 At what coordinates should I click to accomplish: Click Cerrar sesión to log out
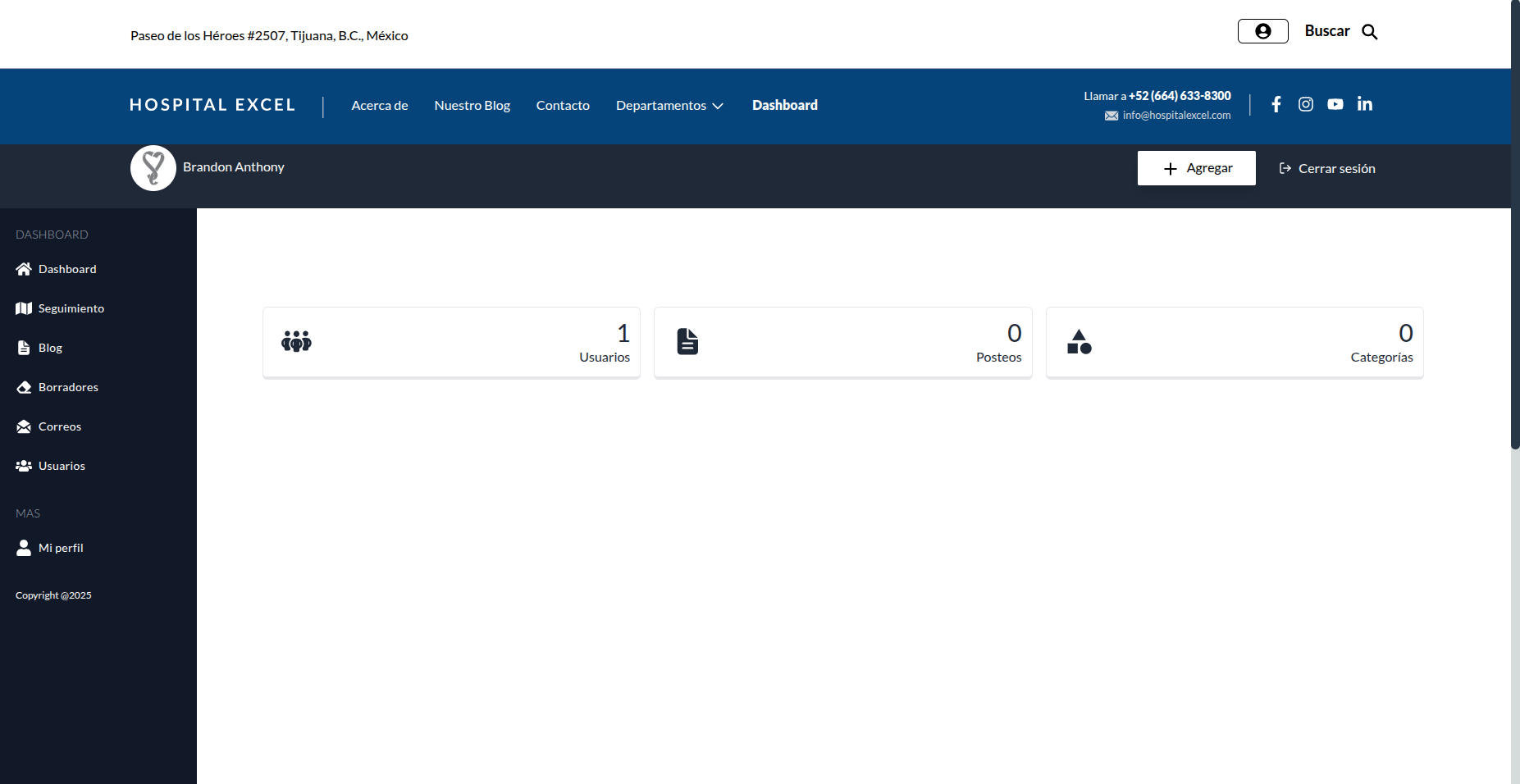tap(1327, 168)
